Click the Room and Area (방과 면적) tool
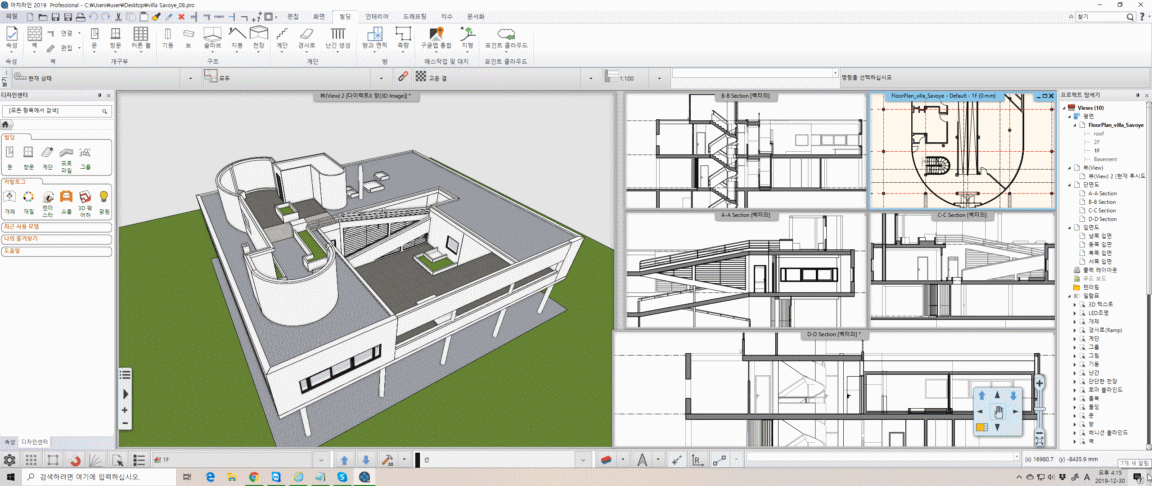 point(375,37)
